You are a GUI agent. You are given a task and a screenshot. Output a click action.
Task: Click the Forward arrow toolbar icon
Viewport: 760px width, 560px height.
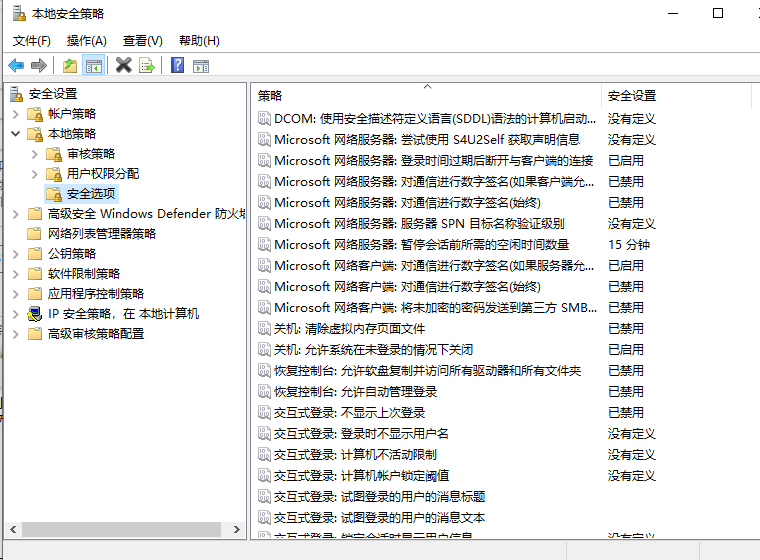pyautogui.click(x=39, y=65)
